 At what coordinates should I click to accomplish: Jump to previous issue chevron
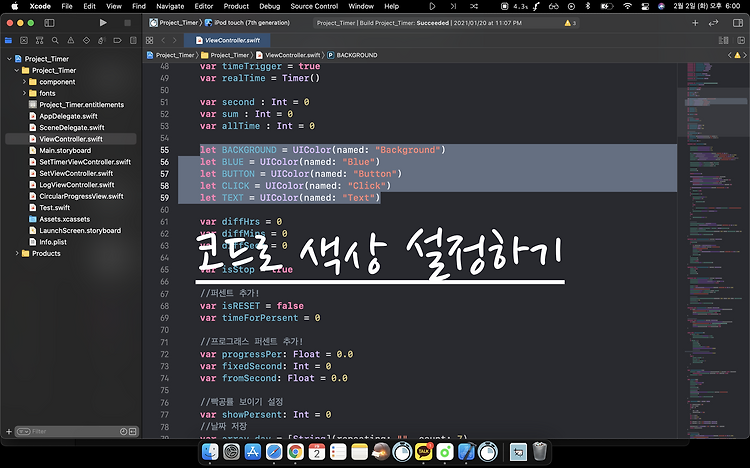point(729,55)
